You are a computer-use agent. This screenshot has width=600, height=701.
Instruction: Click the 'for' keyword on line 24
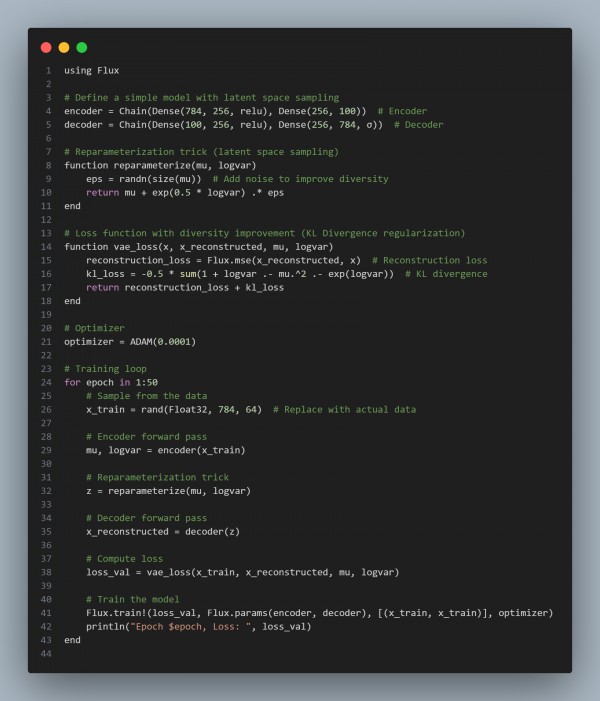click(72, 383)
